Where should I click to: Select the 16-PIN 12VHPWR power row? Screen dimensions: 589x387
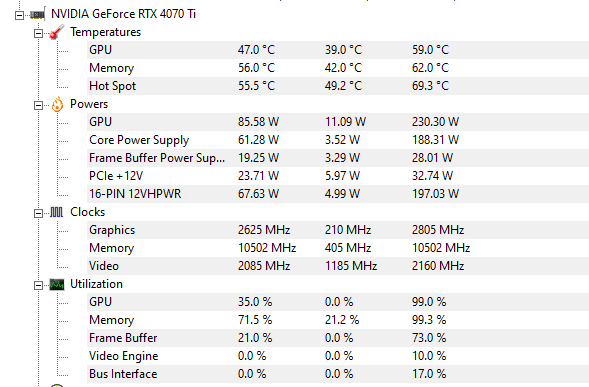338,194
